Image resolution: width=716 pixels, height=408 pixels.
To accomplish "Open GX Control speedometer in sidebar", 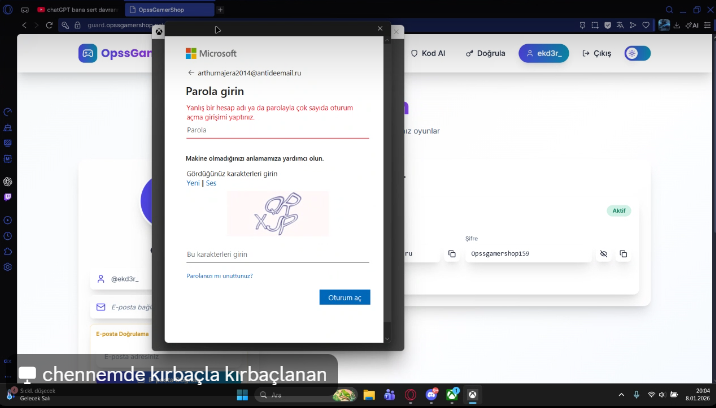I will pos(8,112).
